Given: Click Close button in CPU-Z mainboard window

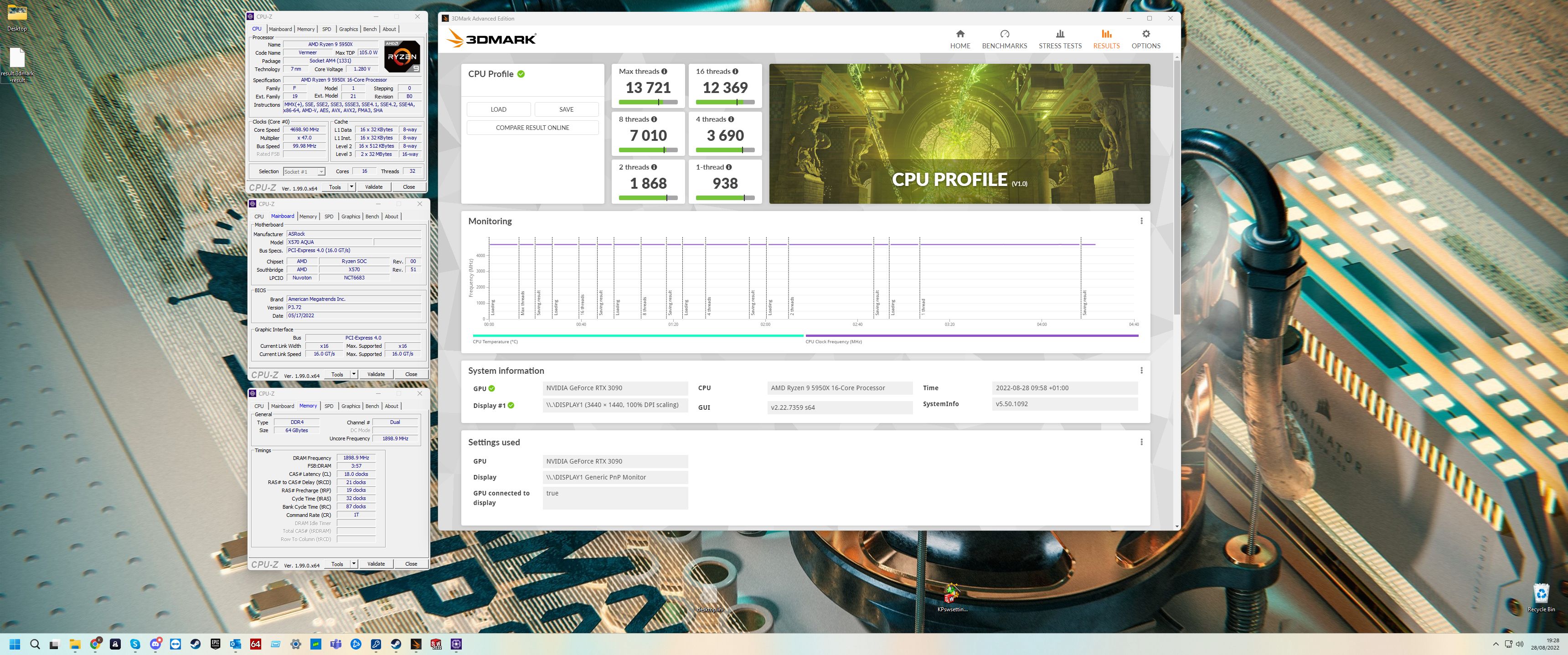Looking at the screenshot, I should coord(411,374).
